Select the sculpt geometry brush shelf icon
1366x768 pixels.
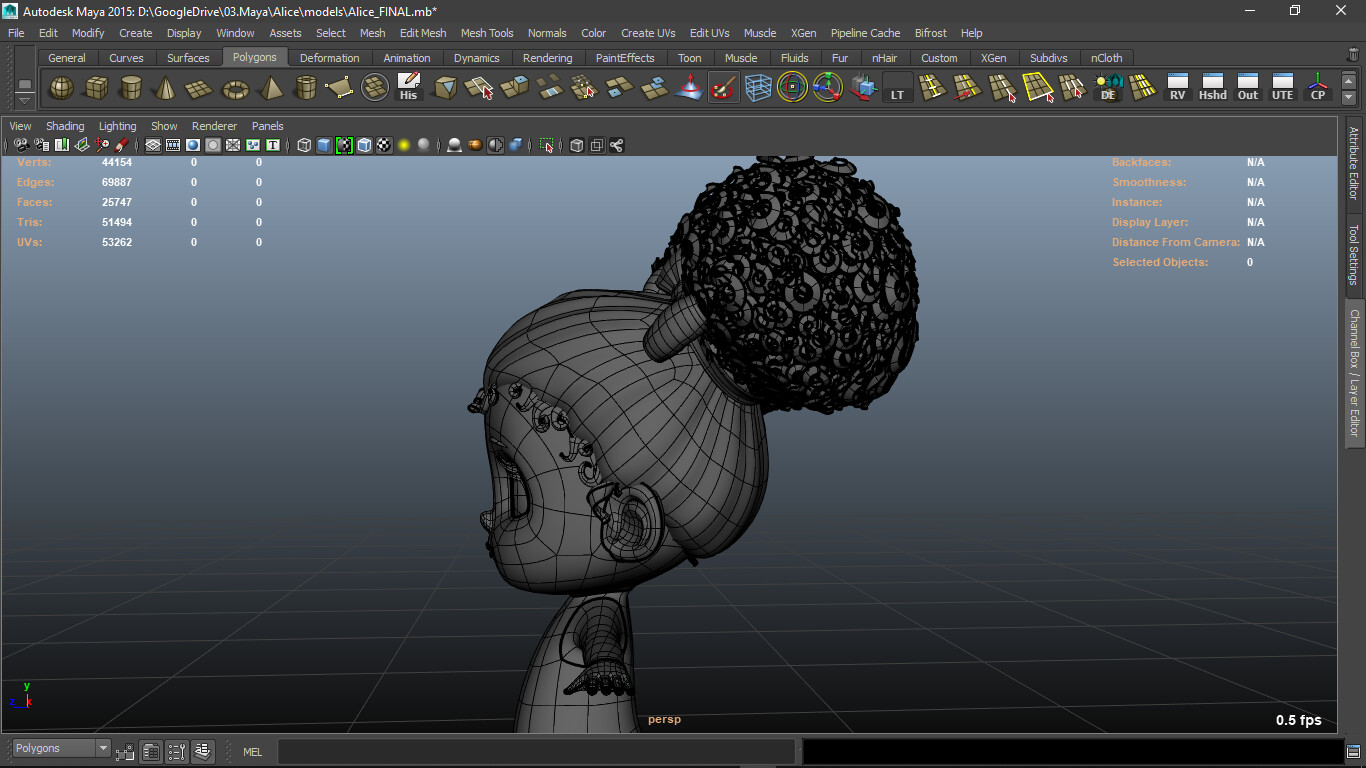pos(723,89)
